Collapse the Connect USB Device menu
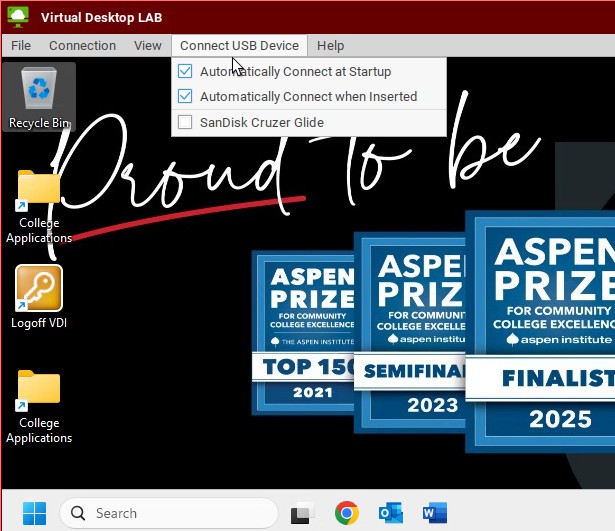The width and height of the screenshot is (615, 531). coord(239,46)
